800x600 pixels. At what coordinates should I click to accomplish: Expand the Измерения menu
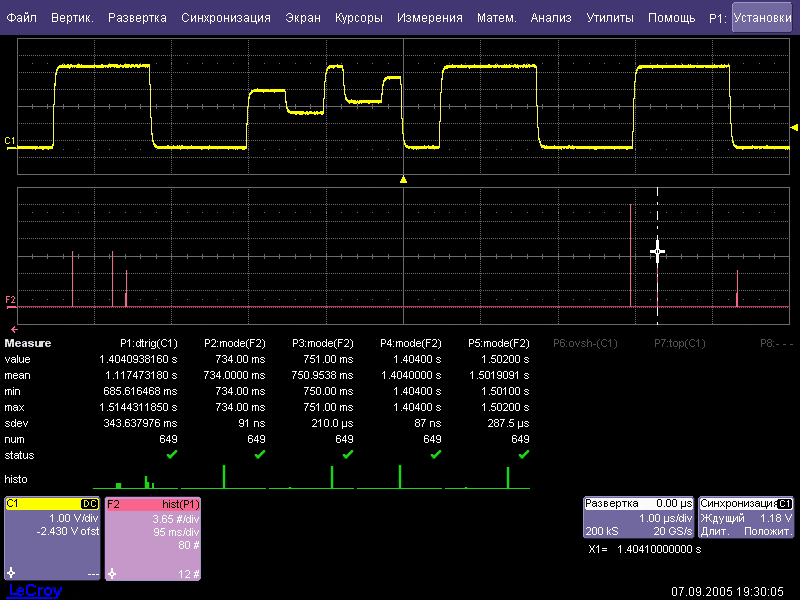point(429,18)
